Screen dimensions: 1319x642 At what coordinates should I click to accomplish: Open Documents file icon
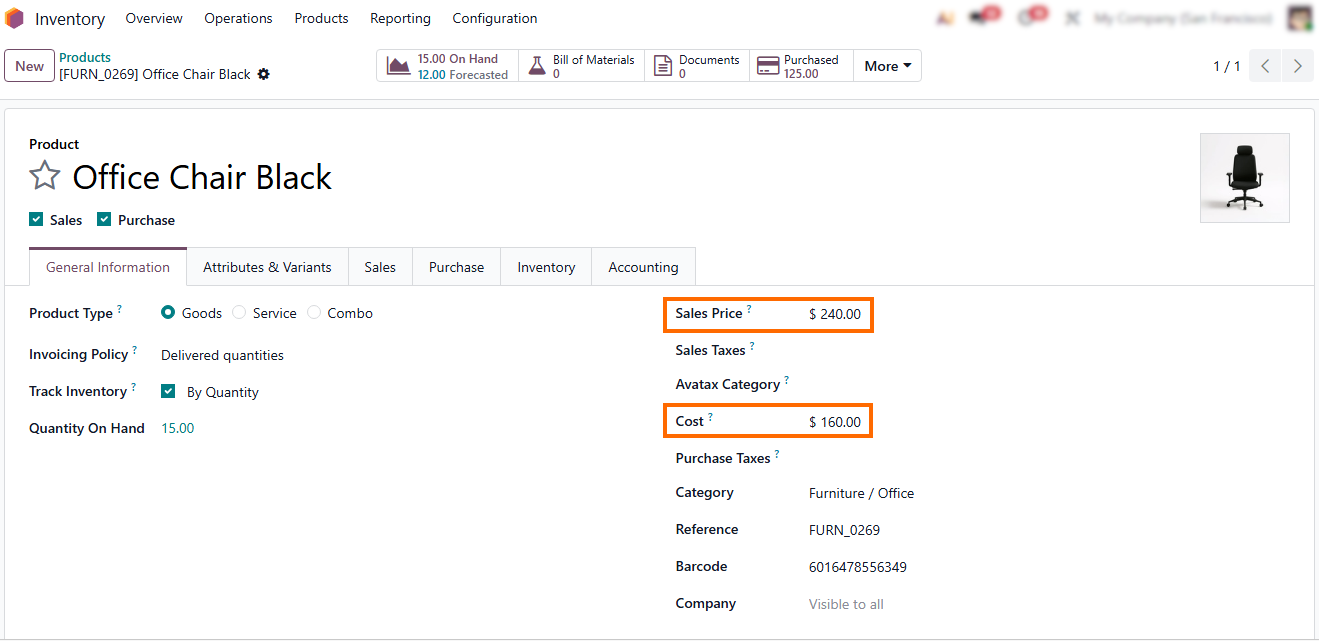pos(662,66)
